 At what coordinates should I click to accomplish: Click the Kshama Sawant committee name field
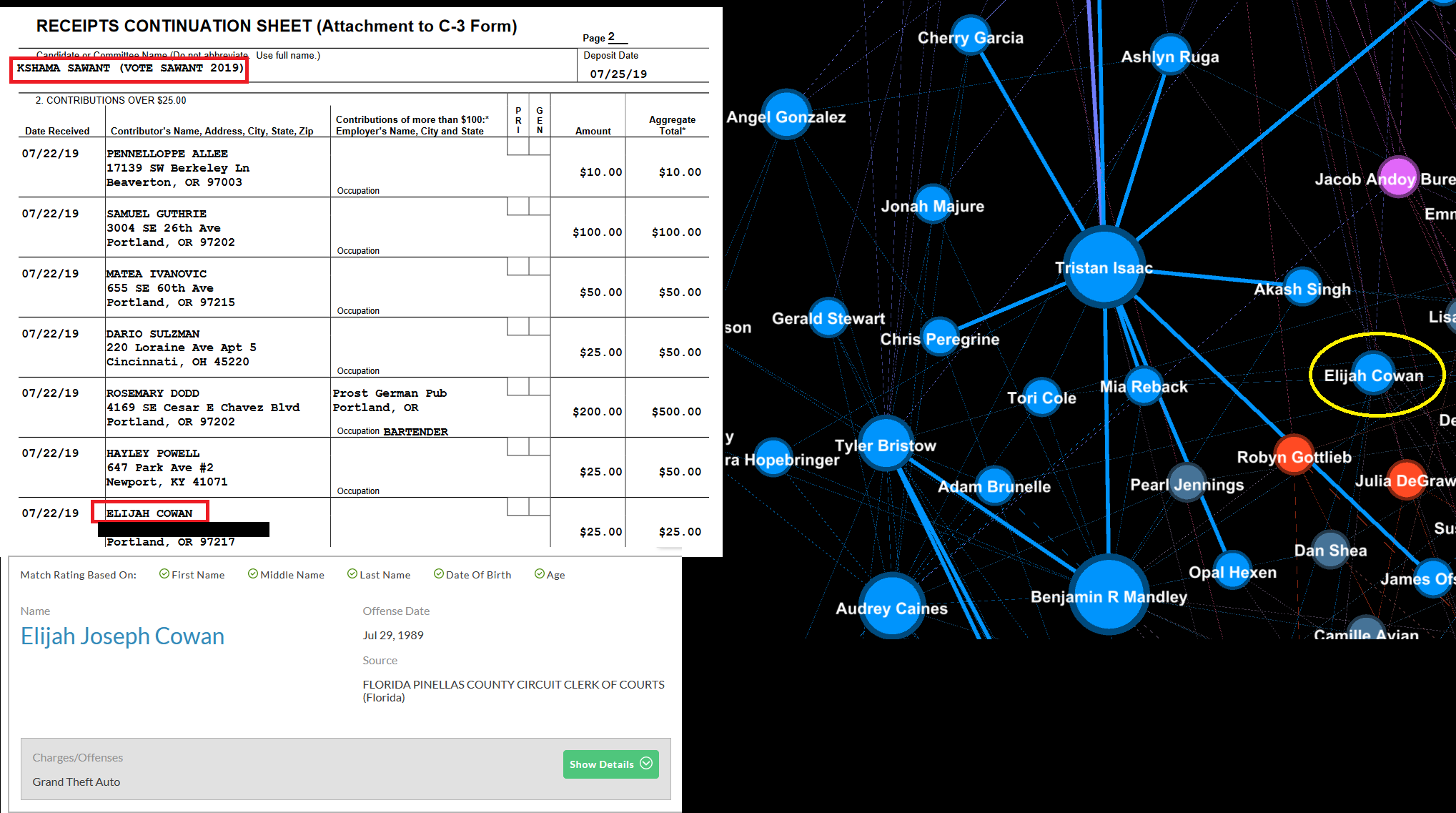coord(129,69)
